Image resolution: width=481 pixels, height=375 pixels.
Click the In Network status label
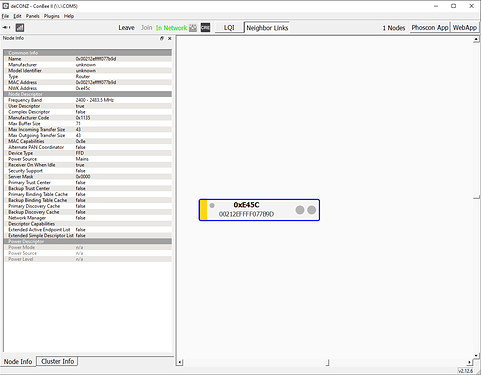click(171, 28)
